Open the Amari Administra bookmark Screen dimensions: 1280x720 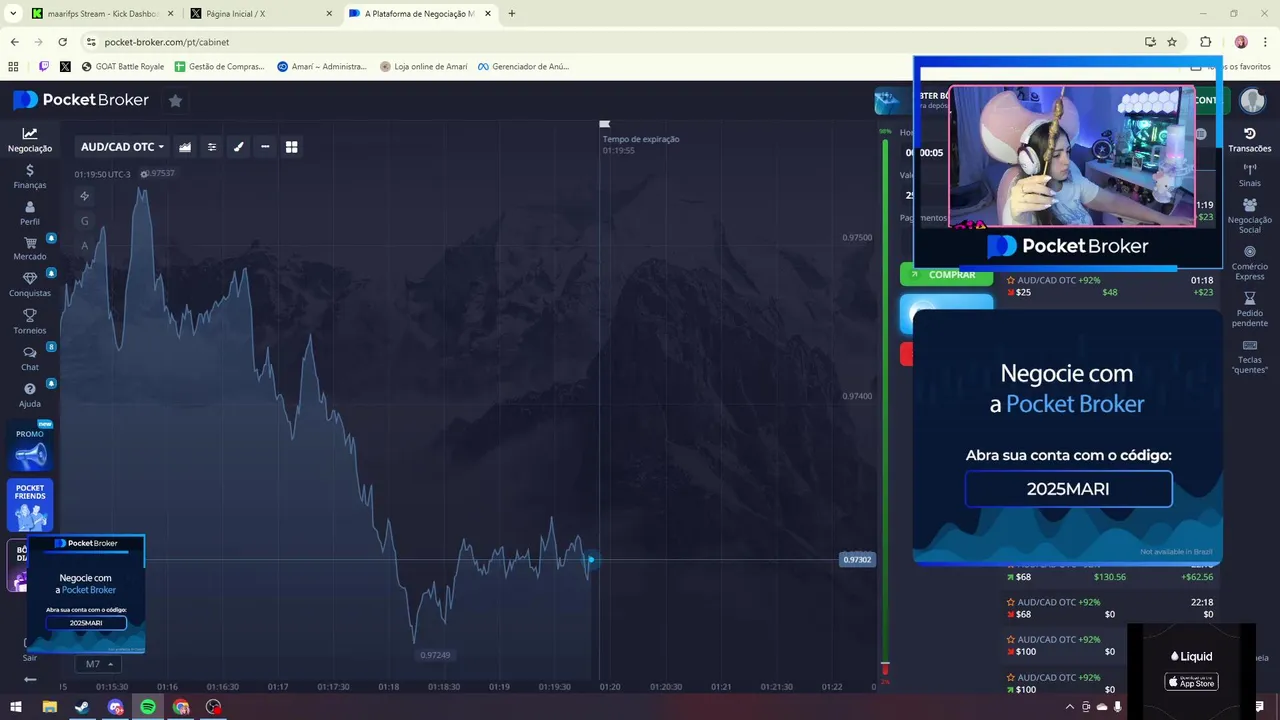point(322,67)
